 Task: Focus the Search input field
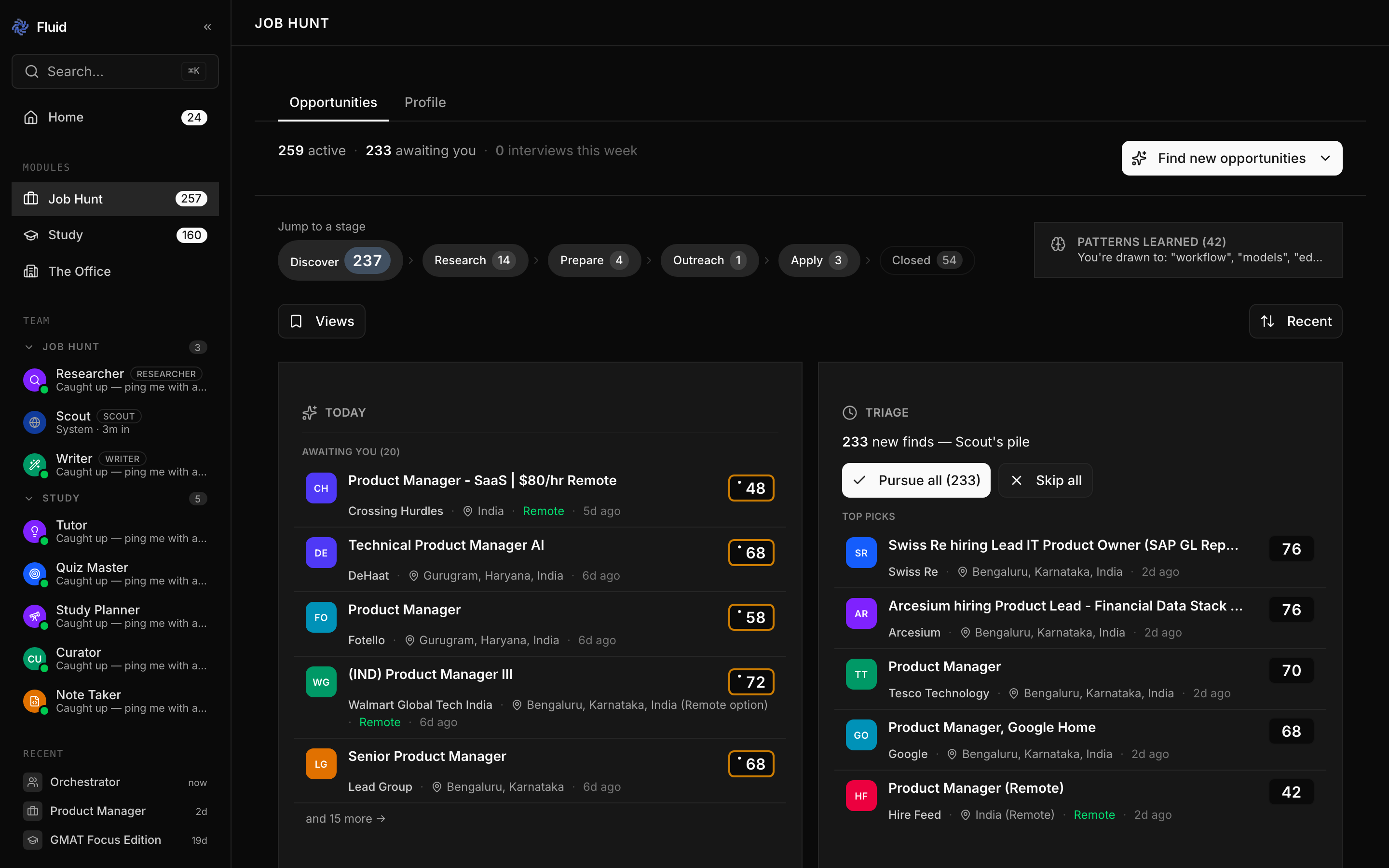click(115, 71)
